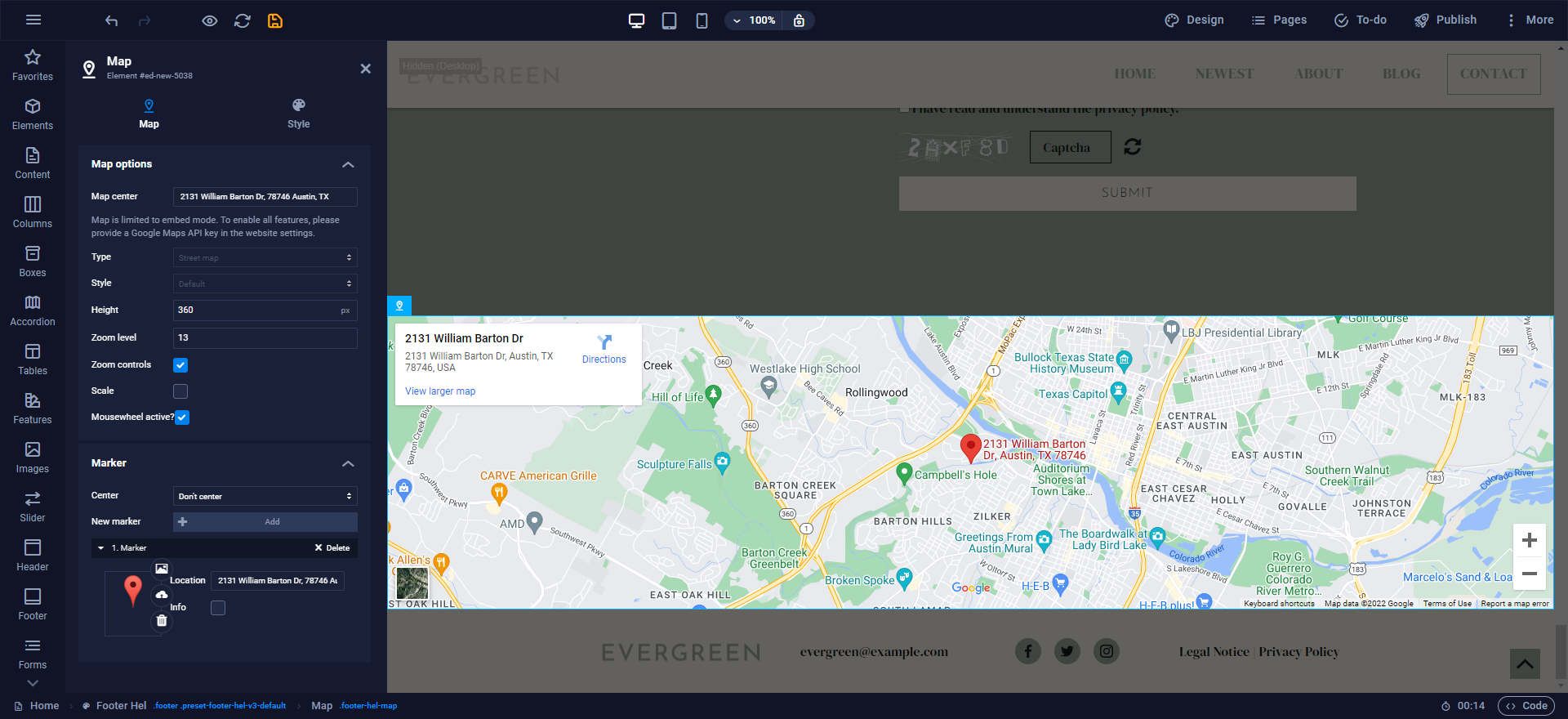This screenshot has height=719, width=1568.
Task: Collapse the Map options section
Action: coord(348,164)
